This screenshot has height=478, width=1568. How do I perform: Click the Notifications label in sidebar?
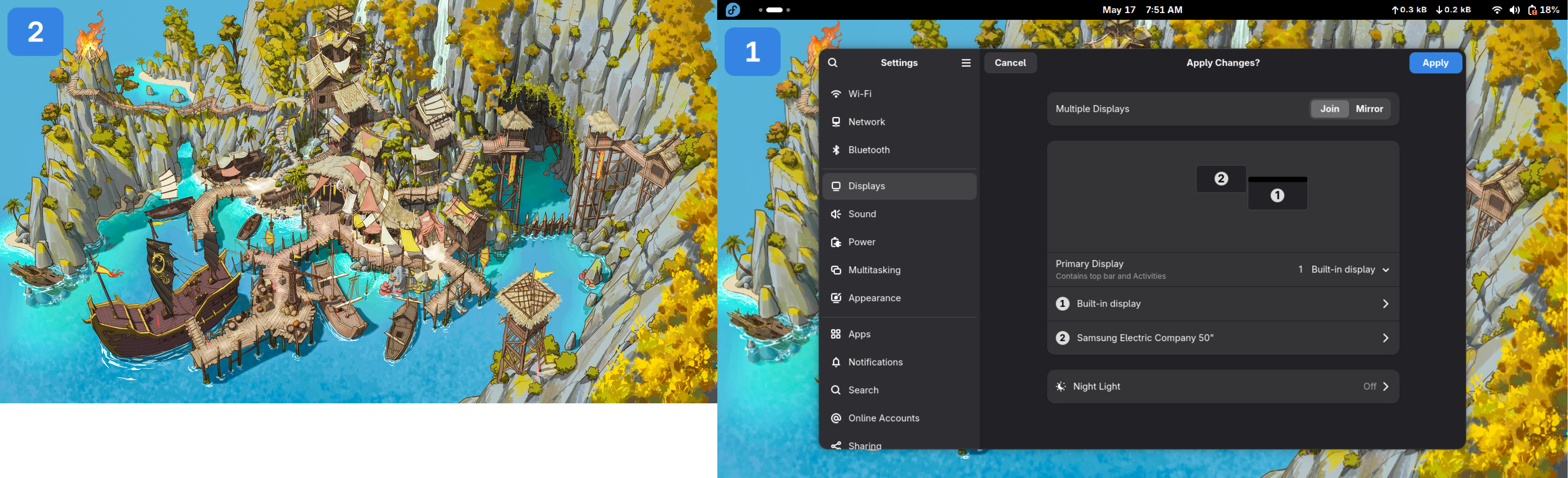[x=875, y=362]
